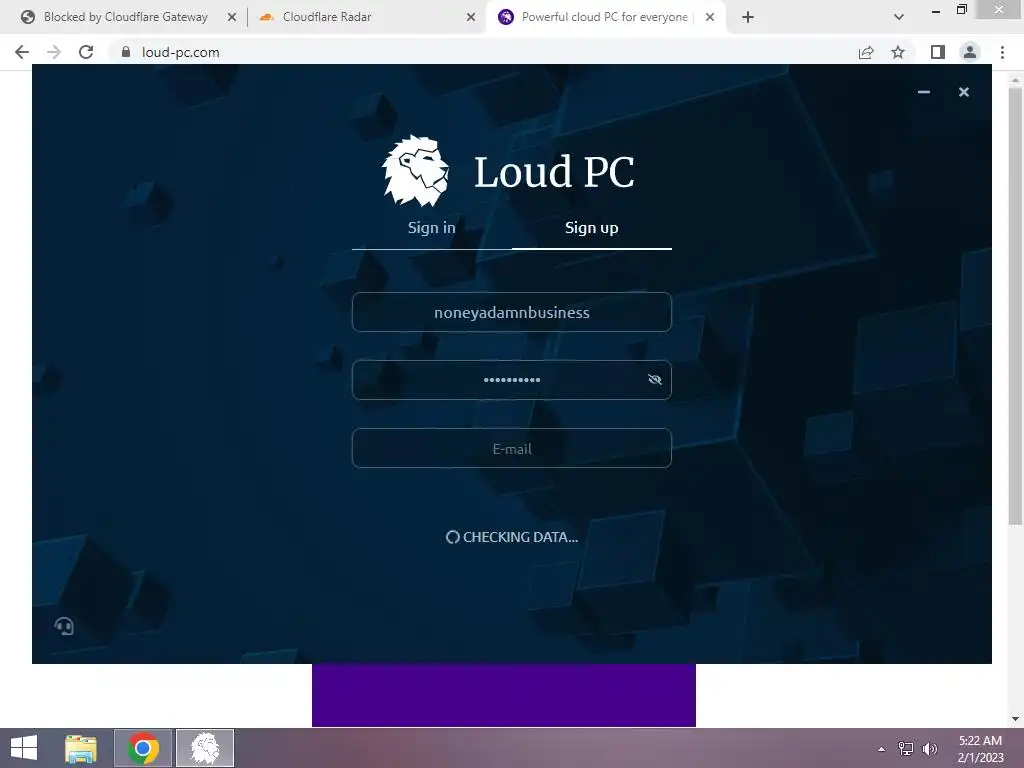Open the Chrome profile avatar menu
The width and height of the screenshot is (1024, 768).
(x=970, y=52)
